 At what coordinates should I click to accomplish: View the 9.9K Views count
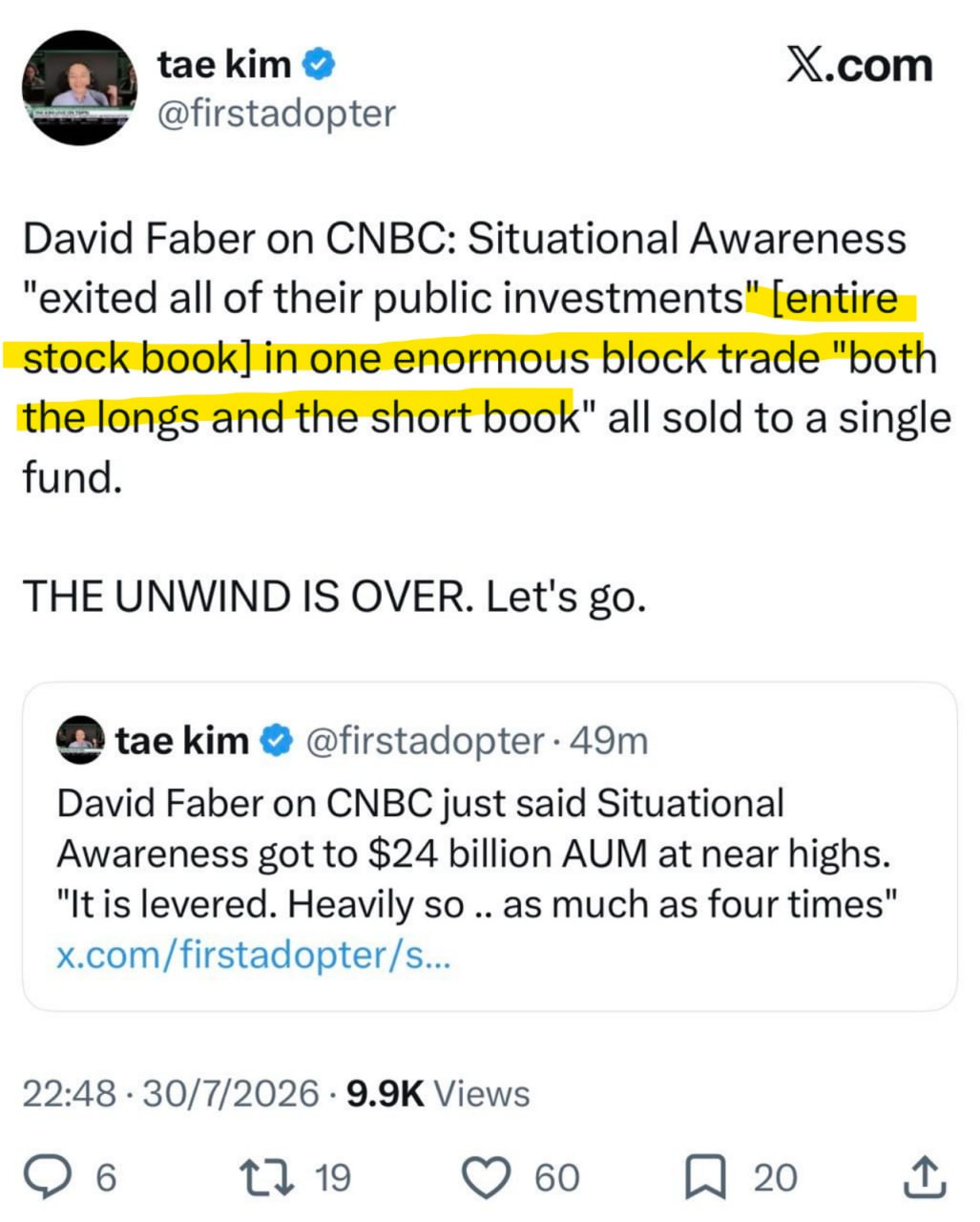coord(438,1093)
